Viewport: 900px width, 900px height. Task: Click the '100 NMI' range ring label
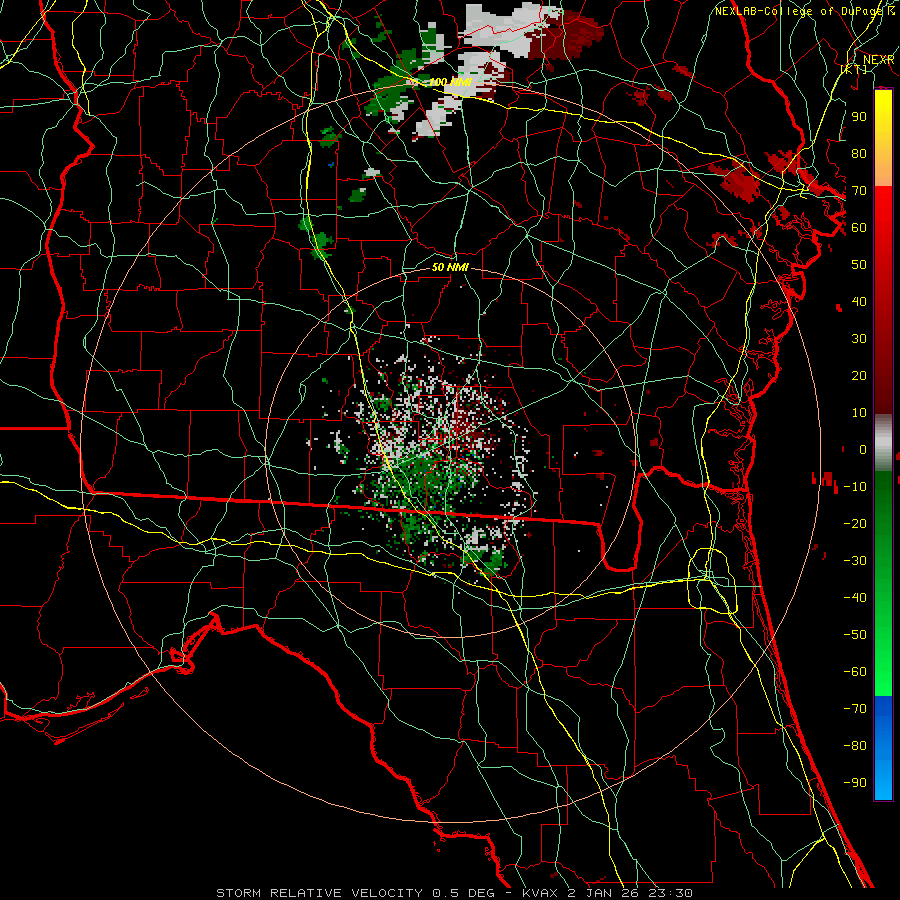point(450,82)
